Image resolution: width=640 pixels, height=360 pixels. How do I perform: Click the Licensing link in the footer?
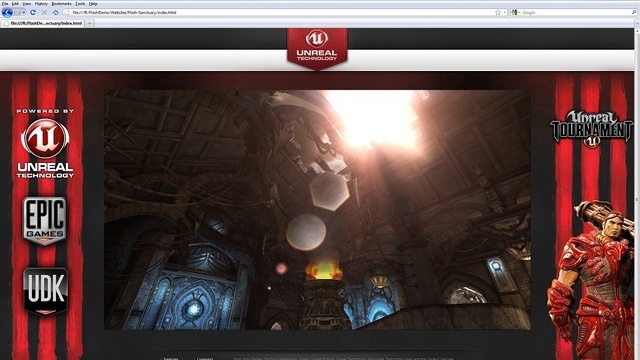[x=204, y=358]
